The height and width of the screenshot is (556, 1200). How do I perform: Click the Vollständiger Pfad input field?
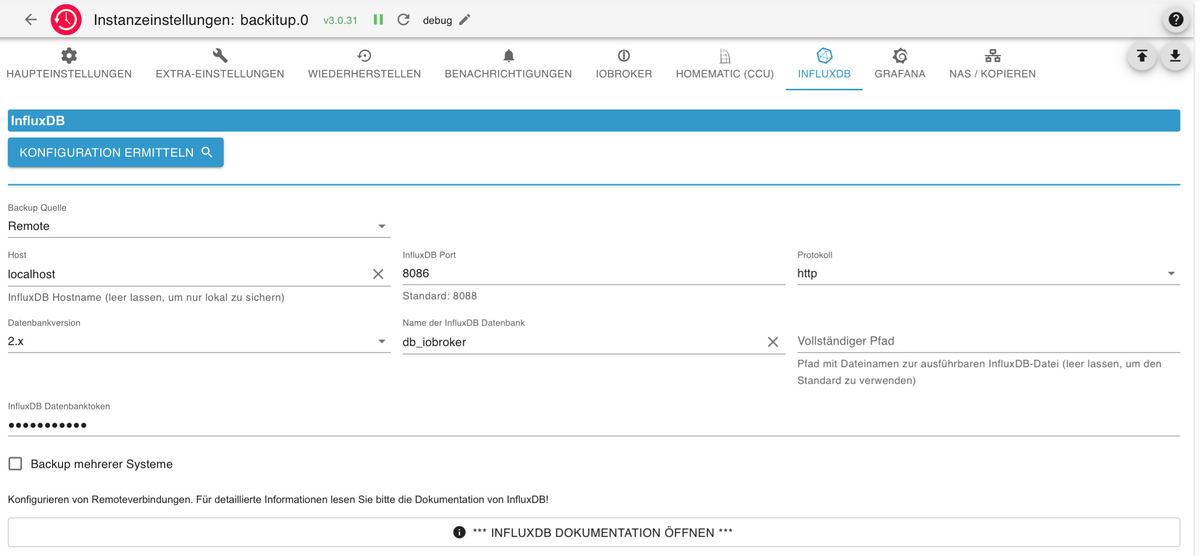(x=988, y=341)
